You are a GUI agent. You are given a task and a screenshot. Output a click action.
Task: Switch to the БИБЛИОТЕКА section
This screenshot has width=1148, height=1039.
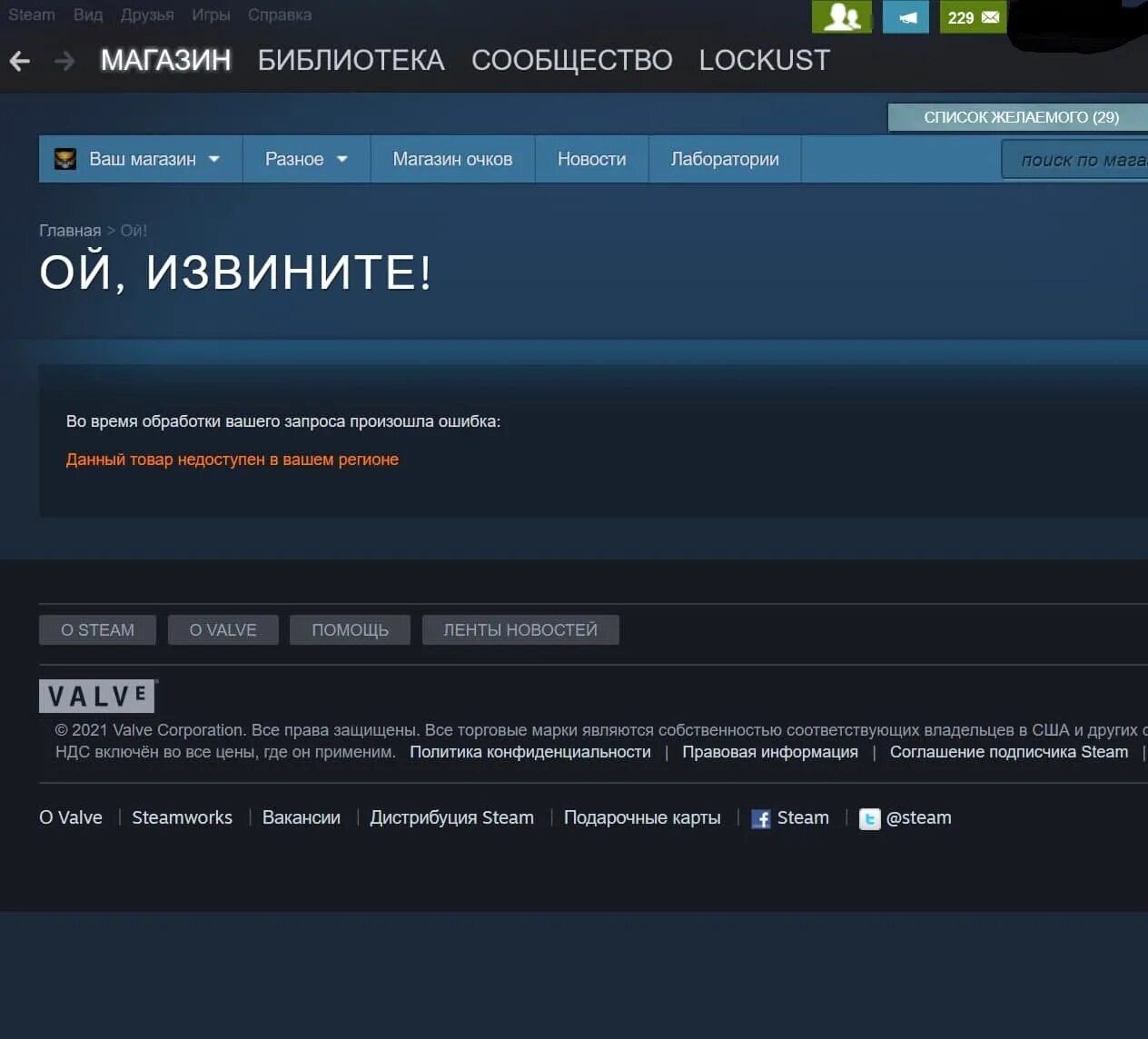351,60
